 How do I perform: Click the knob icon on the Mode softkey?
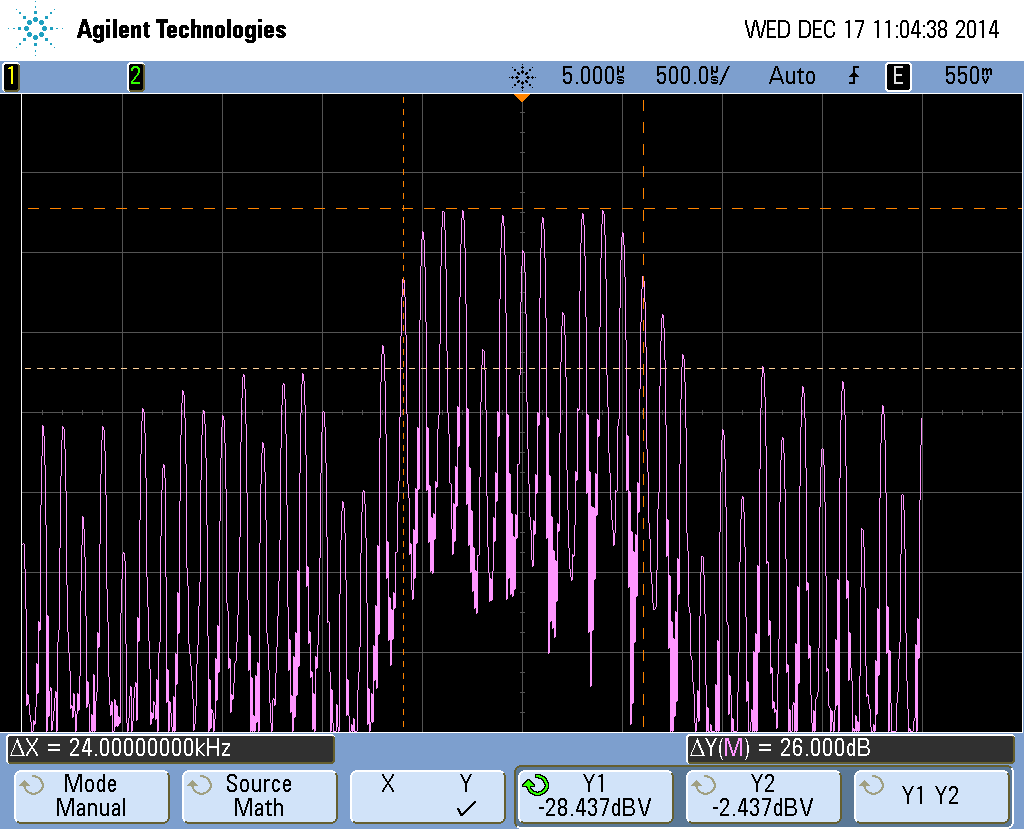(x=31, y=785)
